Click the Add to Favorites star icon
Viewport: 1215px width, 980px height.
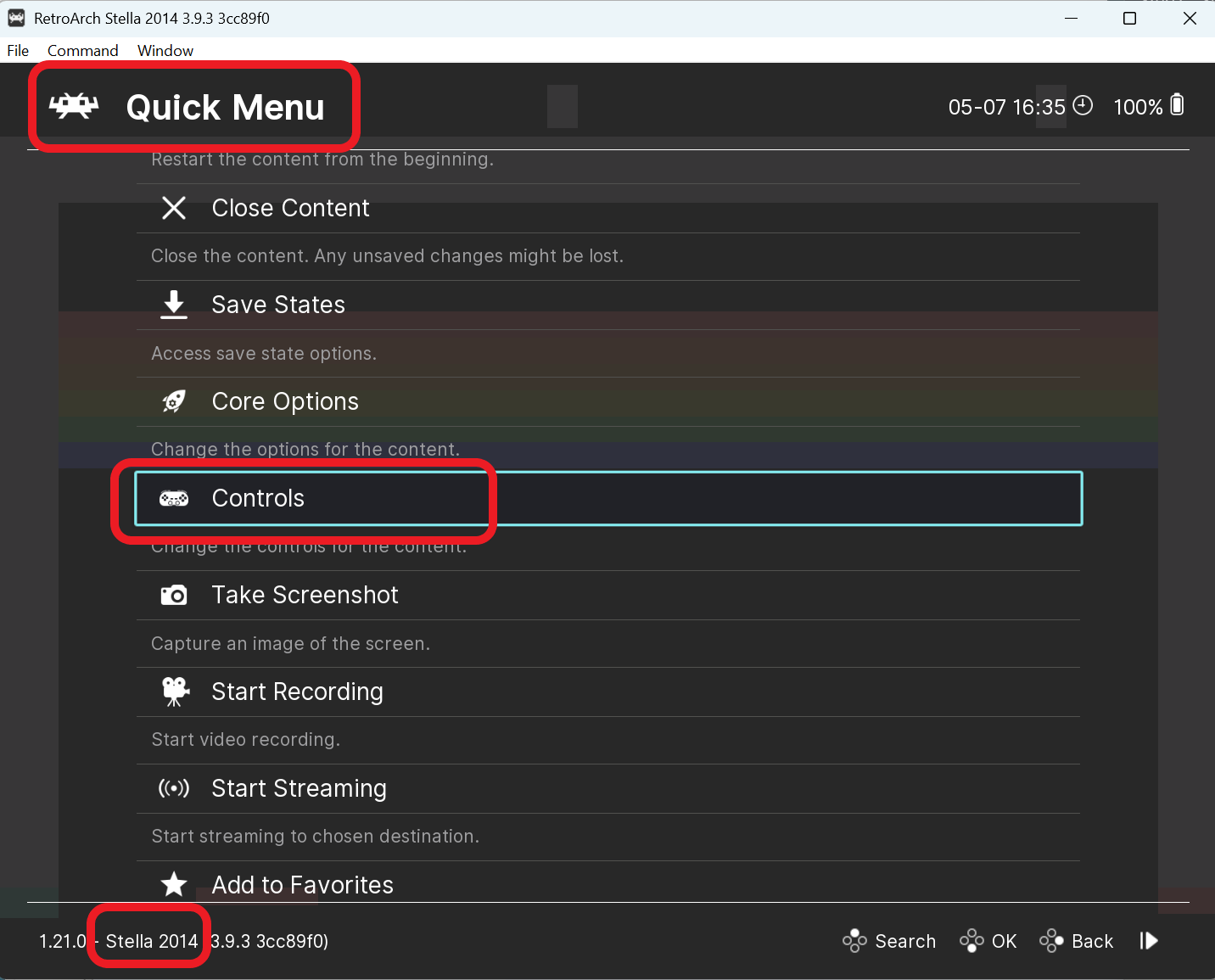(174, 884)
